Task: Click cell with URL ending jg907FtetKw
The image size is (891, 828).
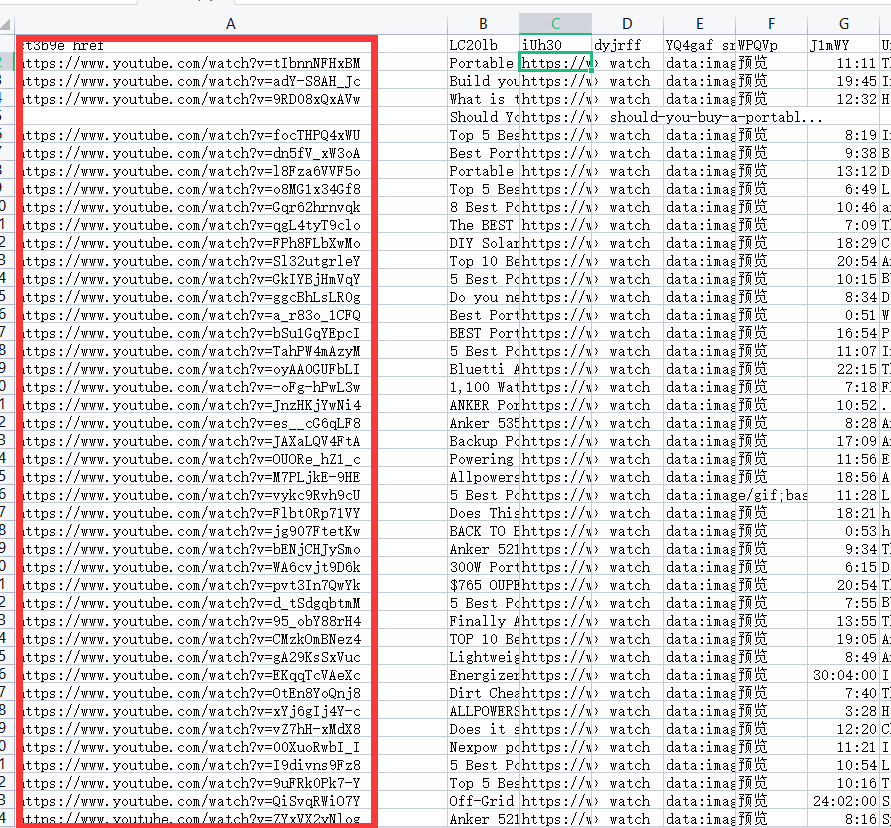Action: pos(231,531)
